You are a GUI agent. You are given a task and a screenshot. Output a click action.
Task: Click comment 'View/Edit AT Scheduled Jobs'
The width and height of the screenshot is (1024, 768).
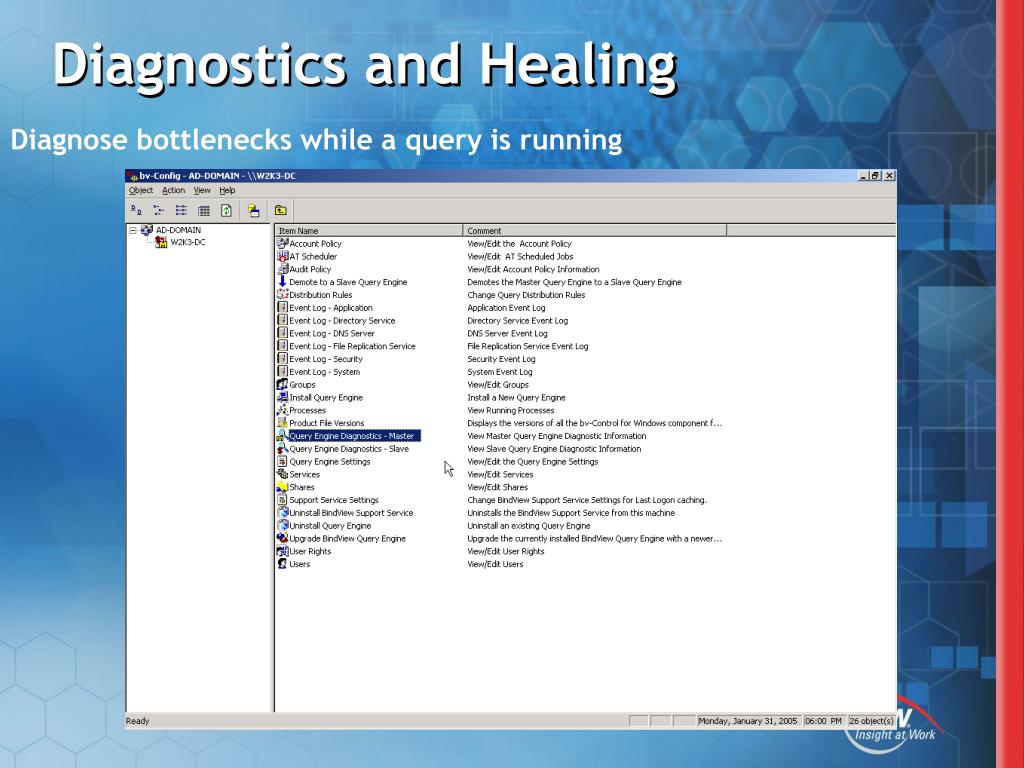click(x=520, y=257)
